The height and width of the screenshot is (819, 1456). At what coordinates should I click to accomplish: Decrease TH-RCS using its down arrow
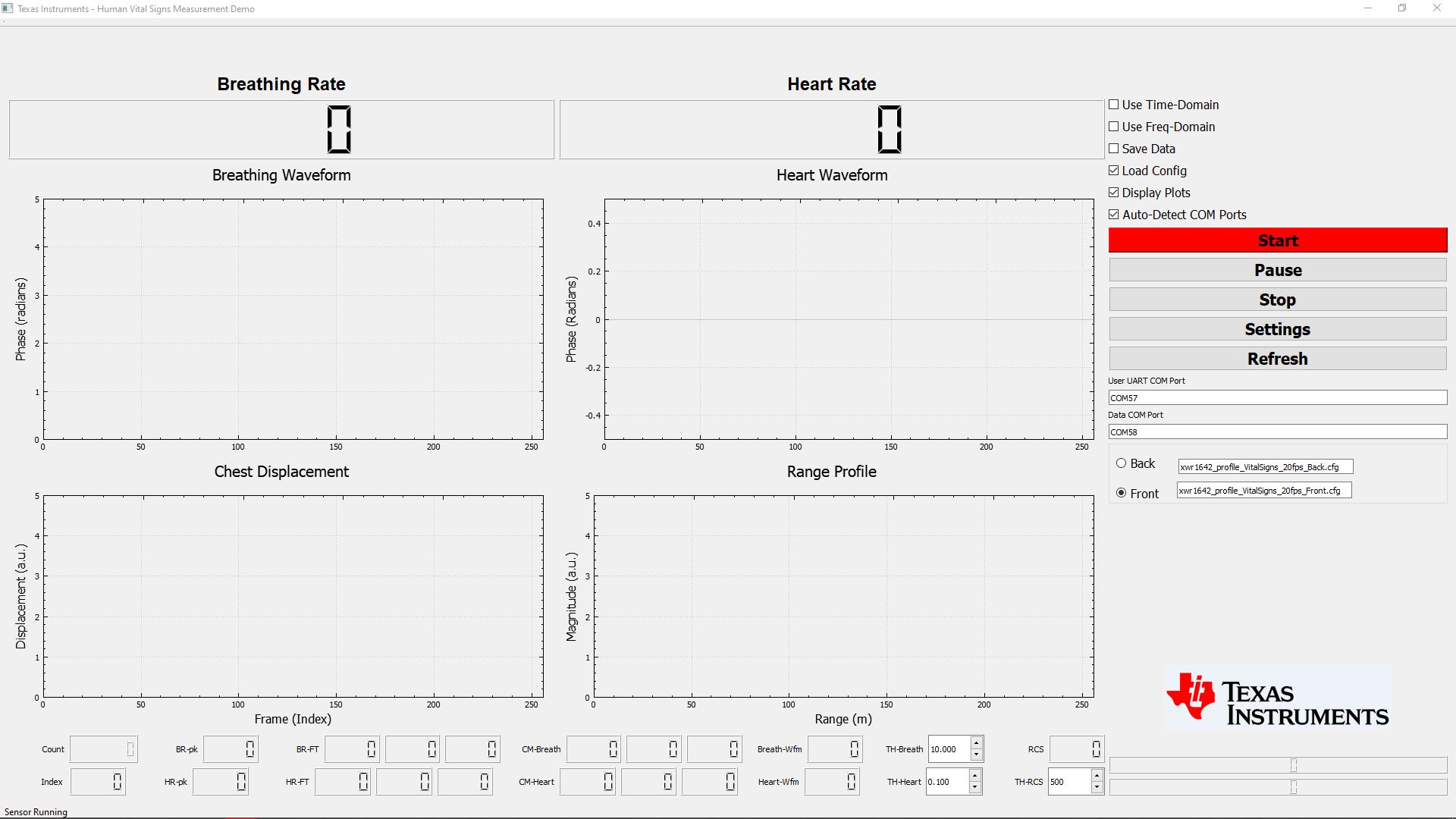click(1097, 787)
